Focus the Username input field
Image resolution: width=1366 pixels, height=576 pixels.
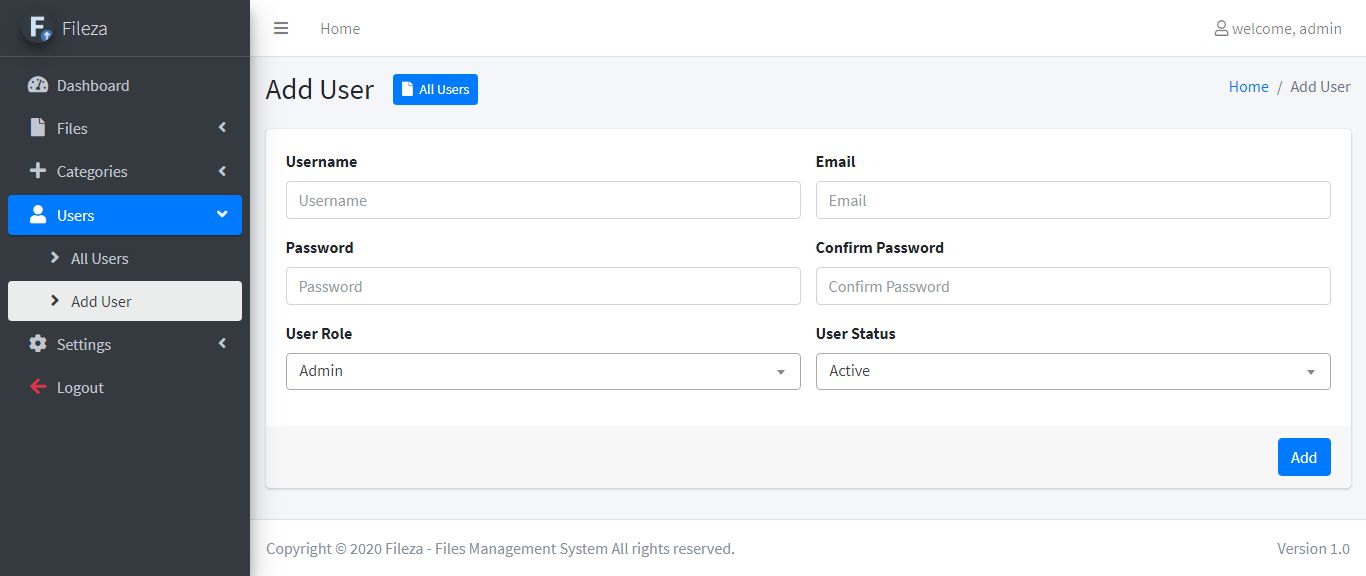[x=543, y=200]
